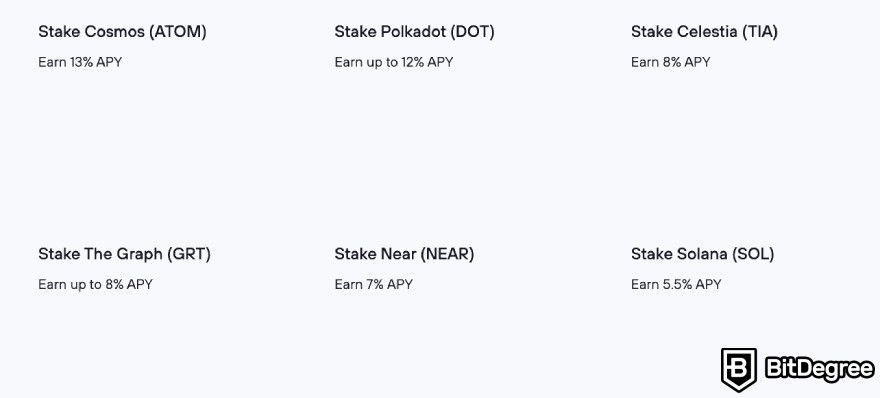
Task: Click the DOT ticker in parentheses
Action: [472, 32]
